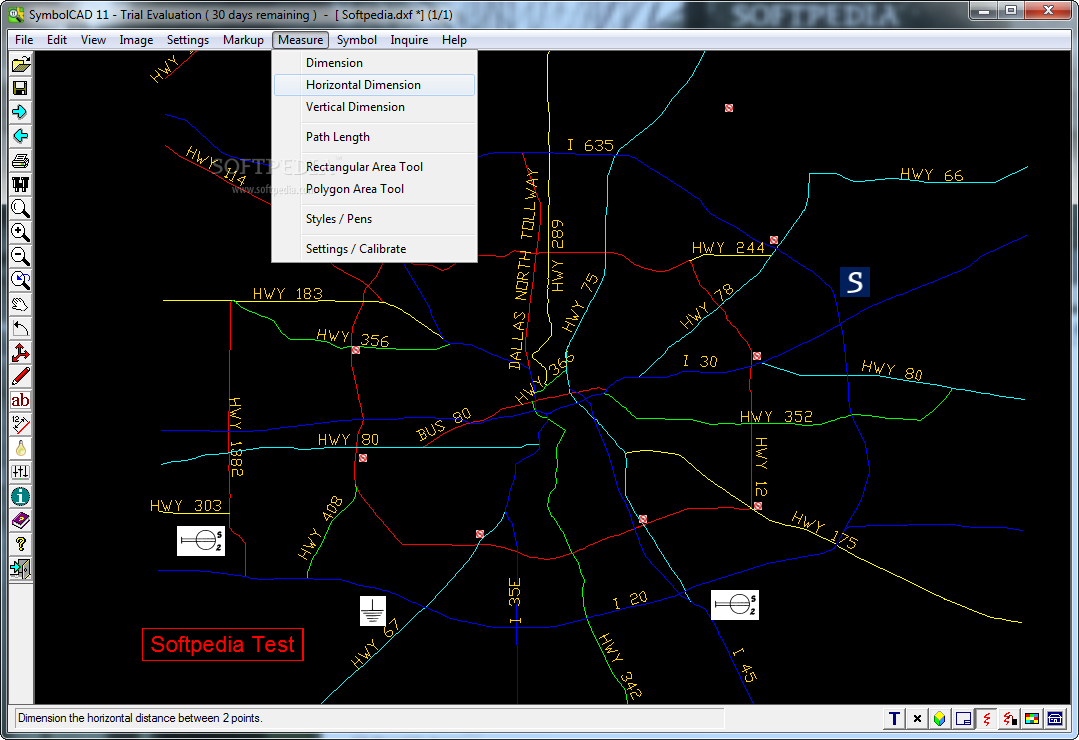The image size is (1079, 740).
Task: Click the light bulb icon
Action: (21, 449)
